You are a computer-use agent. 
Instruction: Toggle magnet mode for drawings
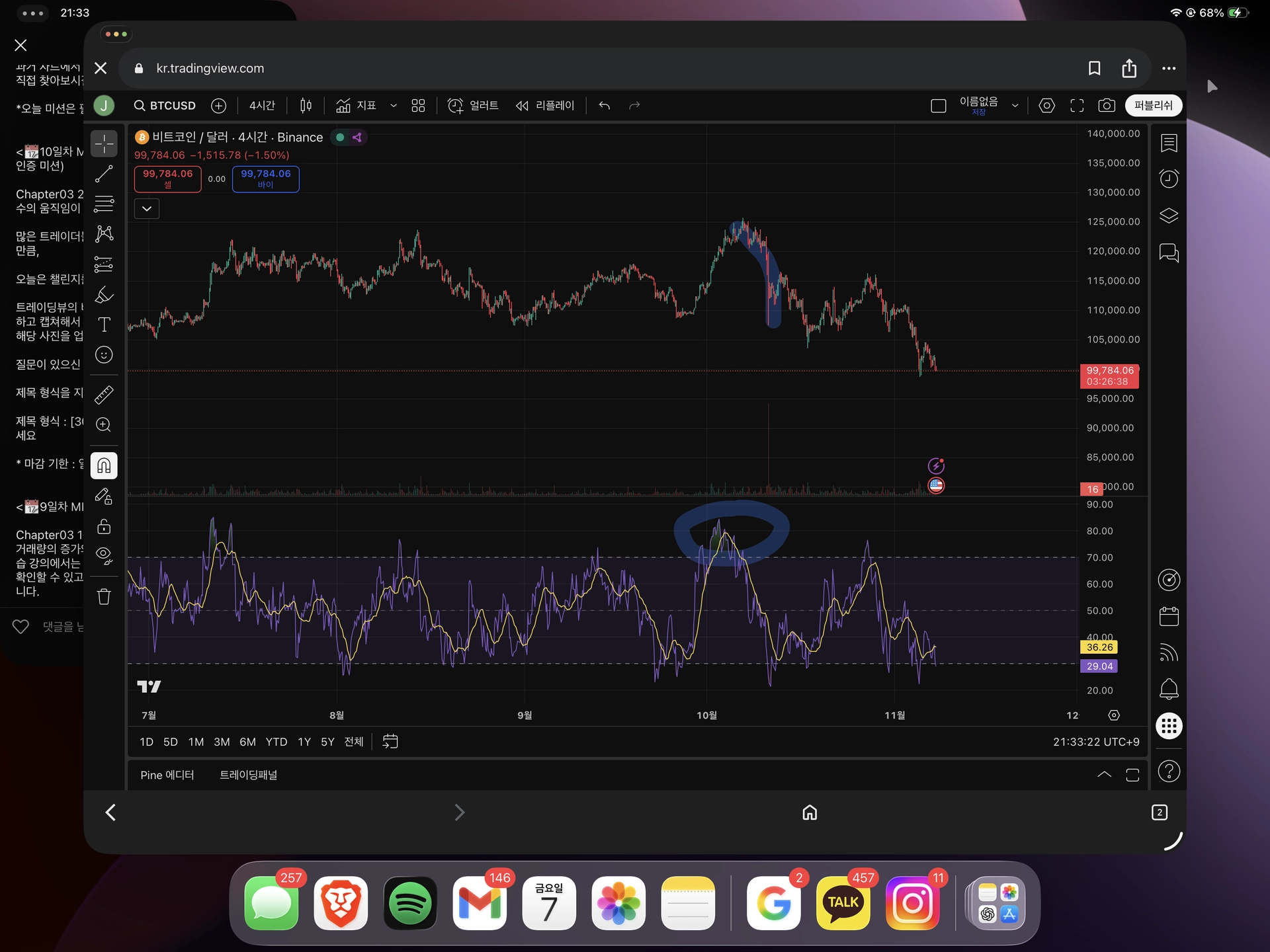104,466
